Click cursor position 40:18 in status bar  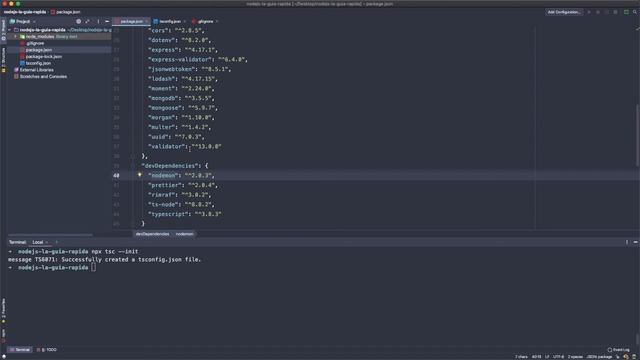pos(536,357)
